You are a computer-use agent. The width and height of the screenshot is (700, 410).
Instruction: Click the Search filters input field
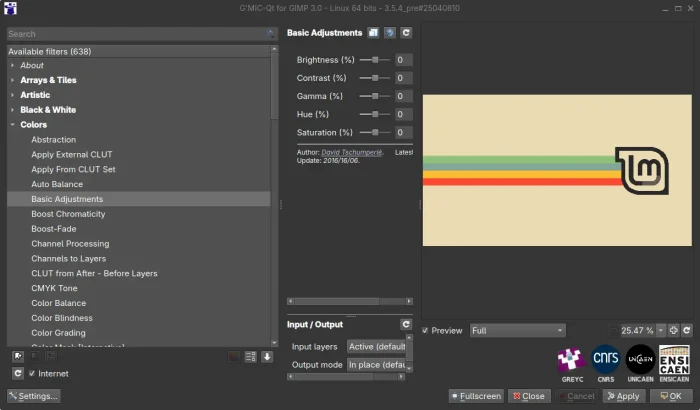point(142,34)
